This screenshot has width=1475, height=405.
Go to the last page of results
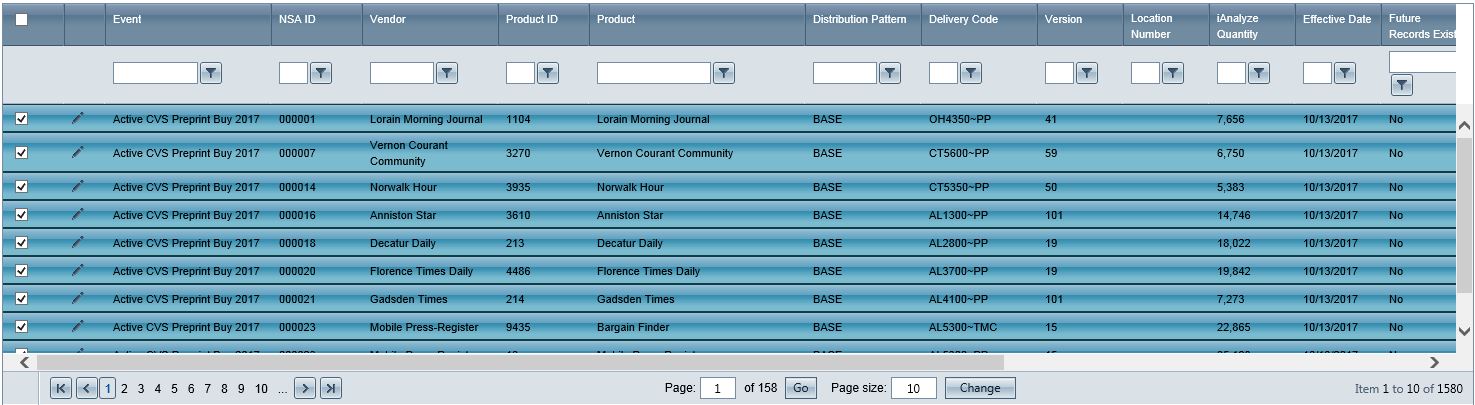tap(331, 389)
